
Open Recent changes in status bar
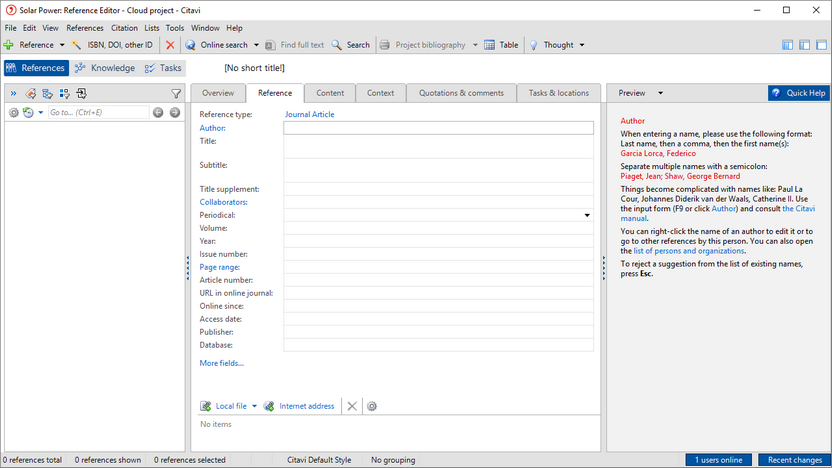click(x=794, y=460)
